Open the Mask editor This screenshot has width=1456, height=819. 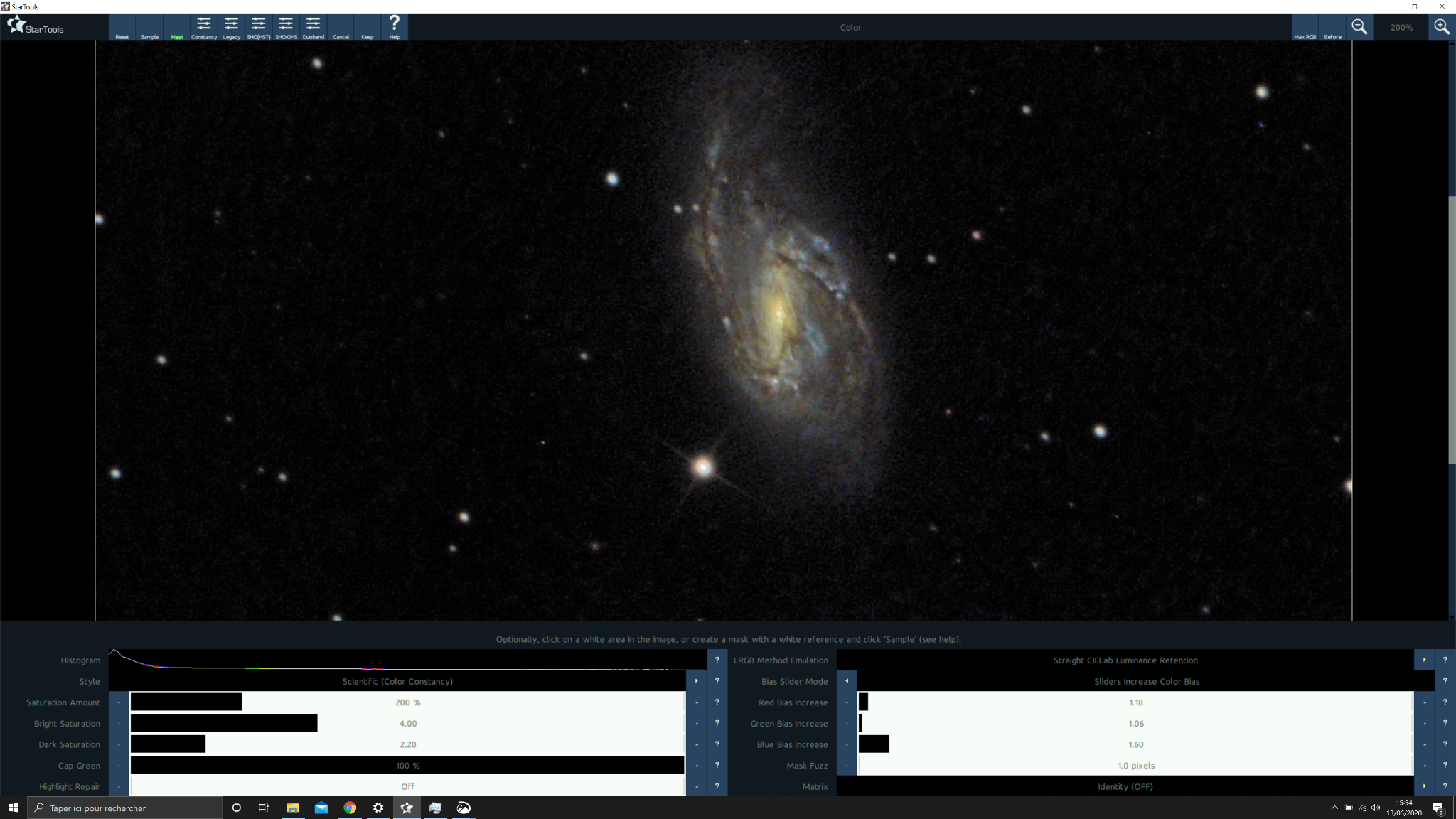click(x=177, y=27)
